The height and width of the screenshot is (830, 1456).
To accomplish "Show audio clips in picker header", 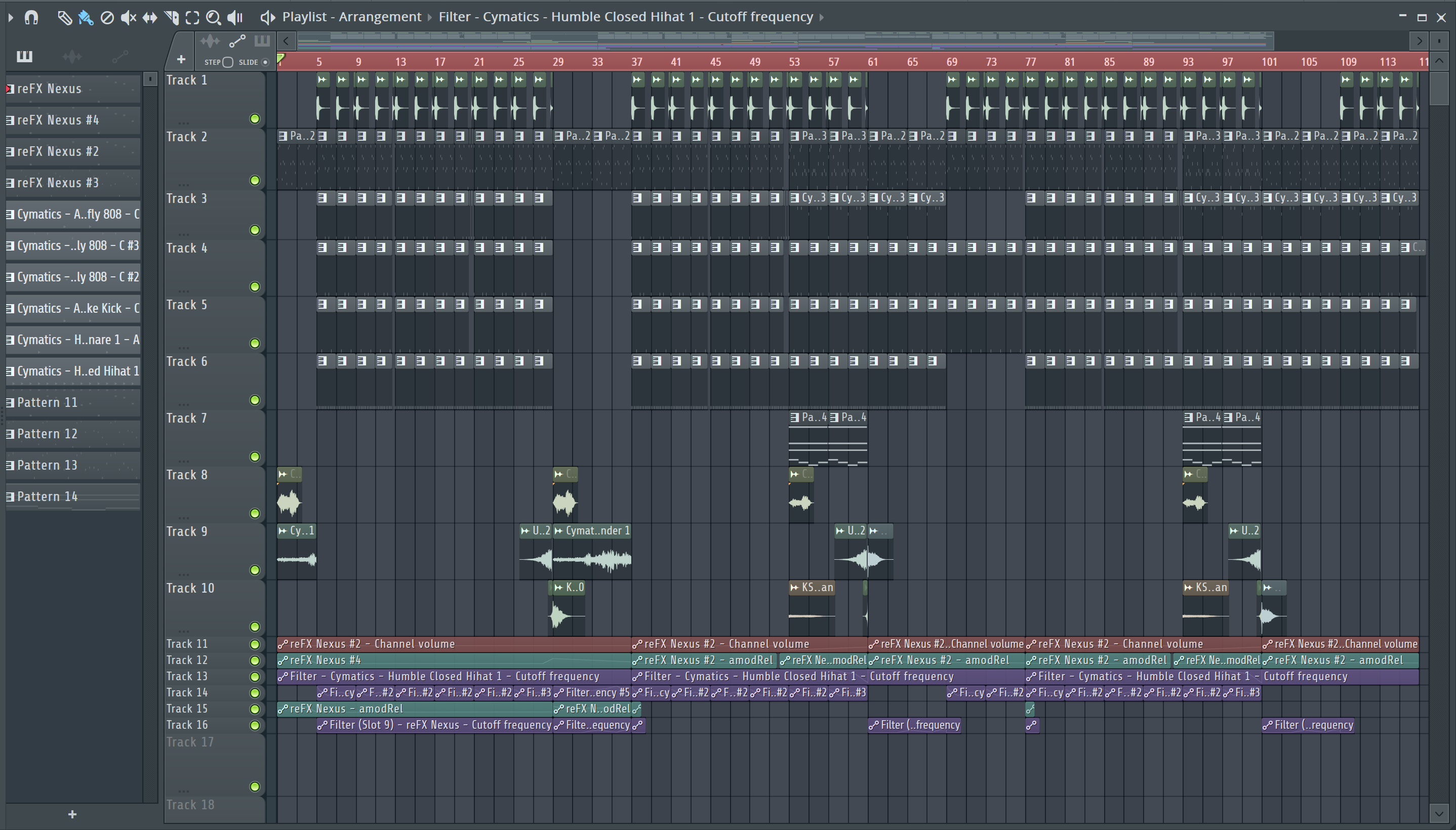I will click(x=210, y=41).
